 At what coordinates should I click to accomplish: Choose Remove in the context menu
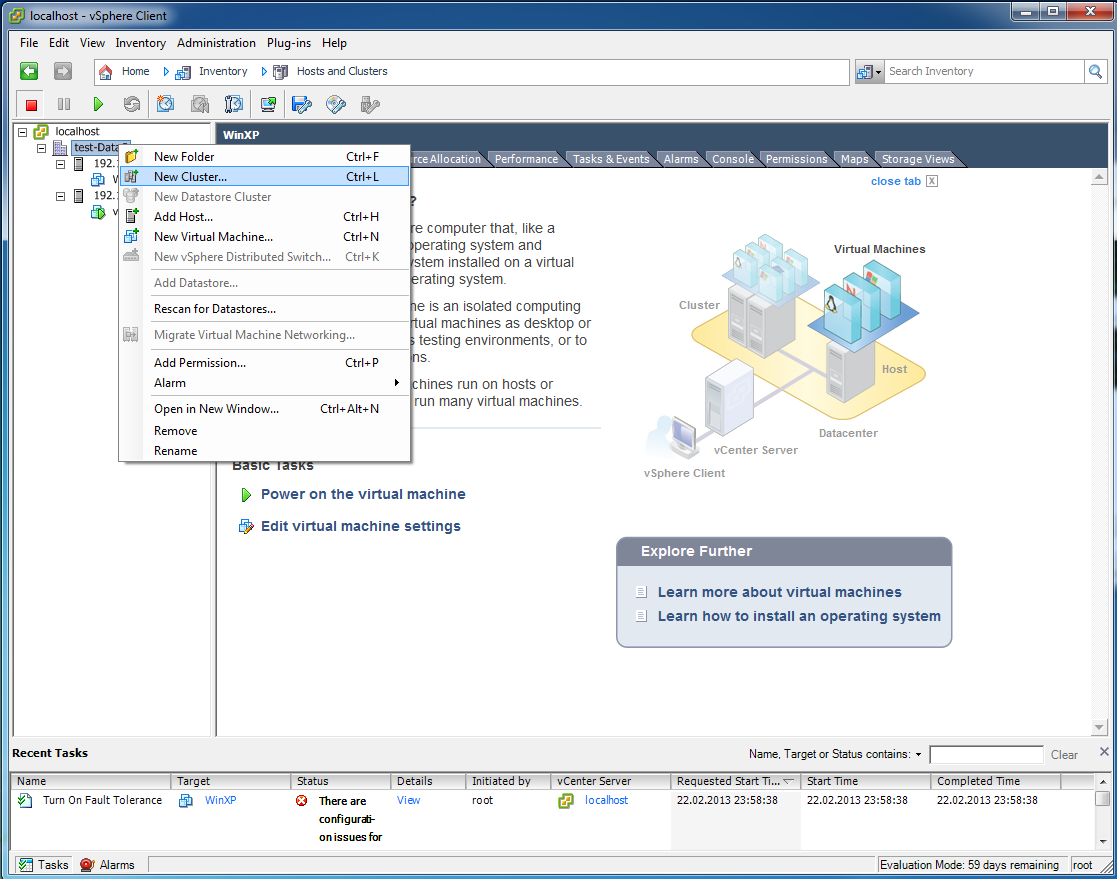click(265, 431)
